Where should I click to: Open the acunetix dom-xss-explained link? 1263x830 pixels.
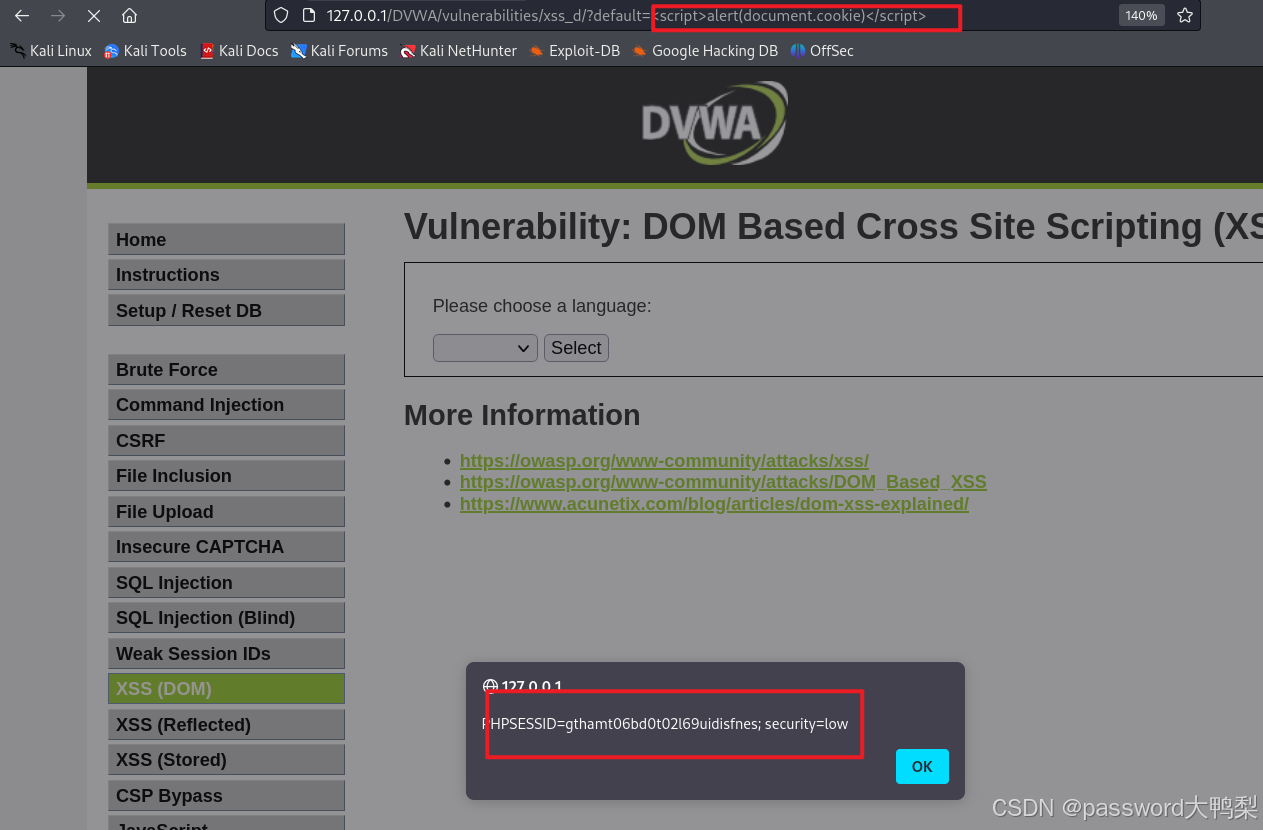[x=714, y=504]
